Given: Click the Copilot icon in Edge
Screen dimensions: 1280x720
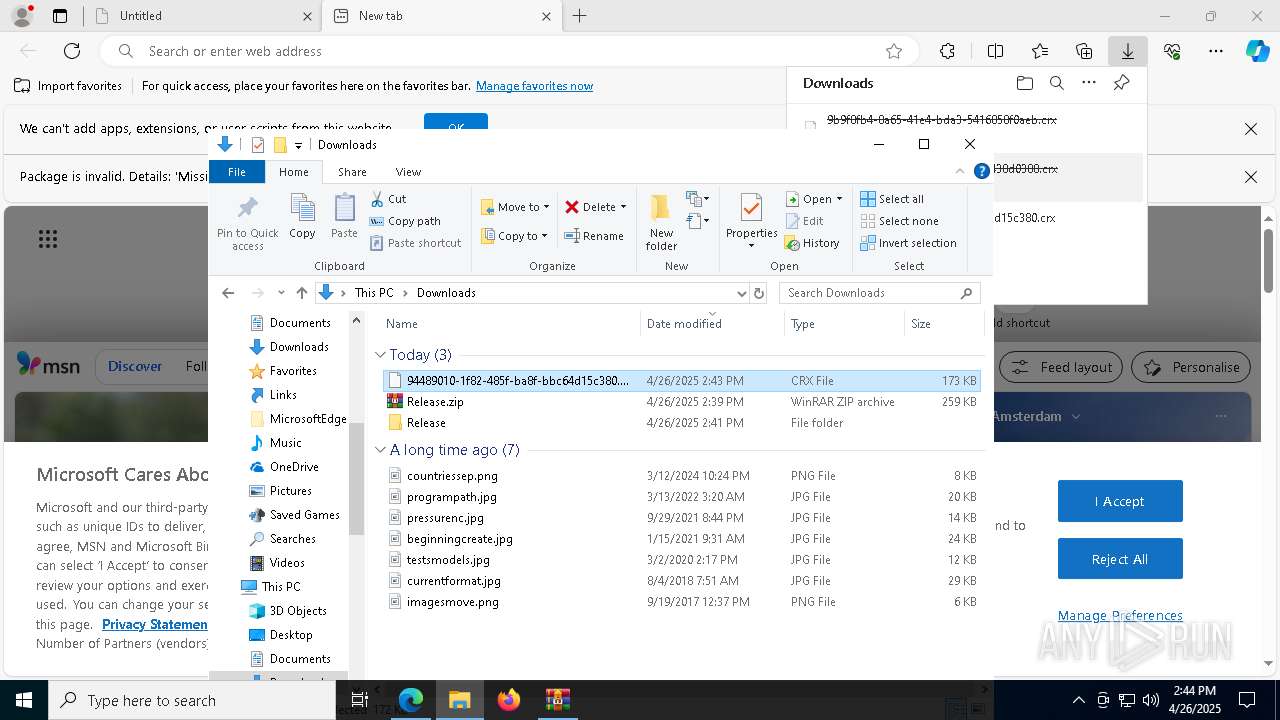Looking at the screenshot, I should (1258, 51).
